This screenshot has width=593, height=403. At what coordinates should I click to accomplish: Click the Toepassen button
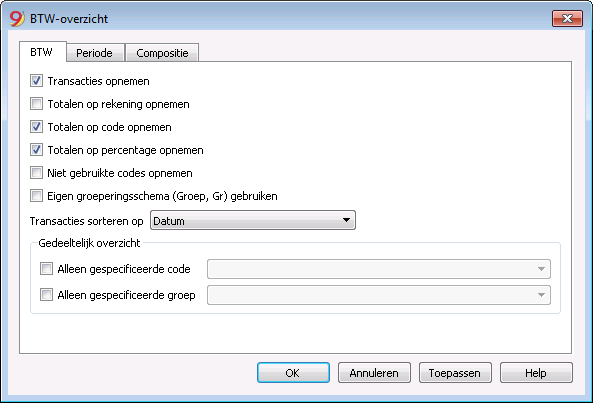click(455, 373)
